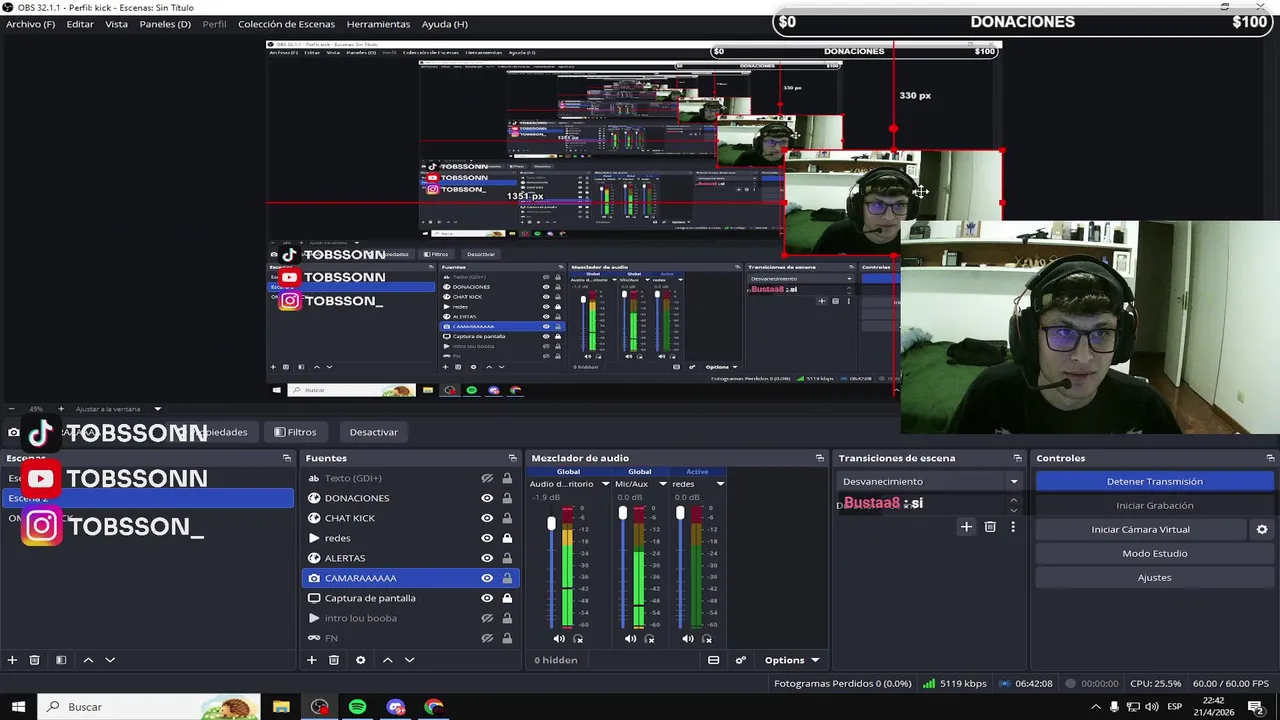
Task: Hide the CAMARAAAAAA source
Action: [487, 578]
